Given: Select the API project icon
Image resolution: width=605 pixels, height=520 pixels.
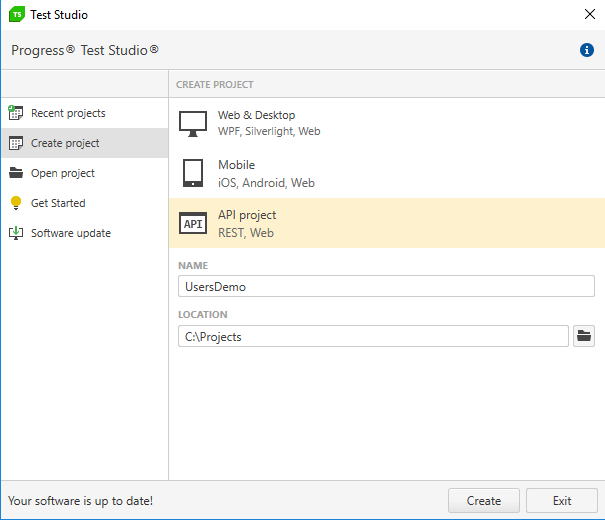Looking at the screenshot, I should click(x=193, y=224).
